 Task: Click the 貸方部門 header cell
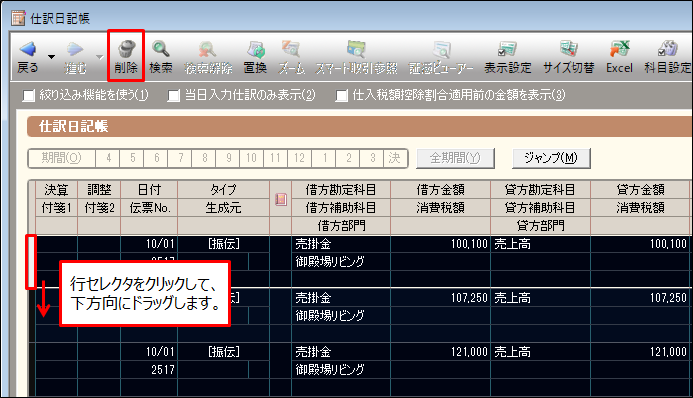point(540,226)
